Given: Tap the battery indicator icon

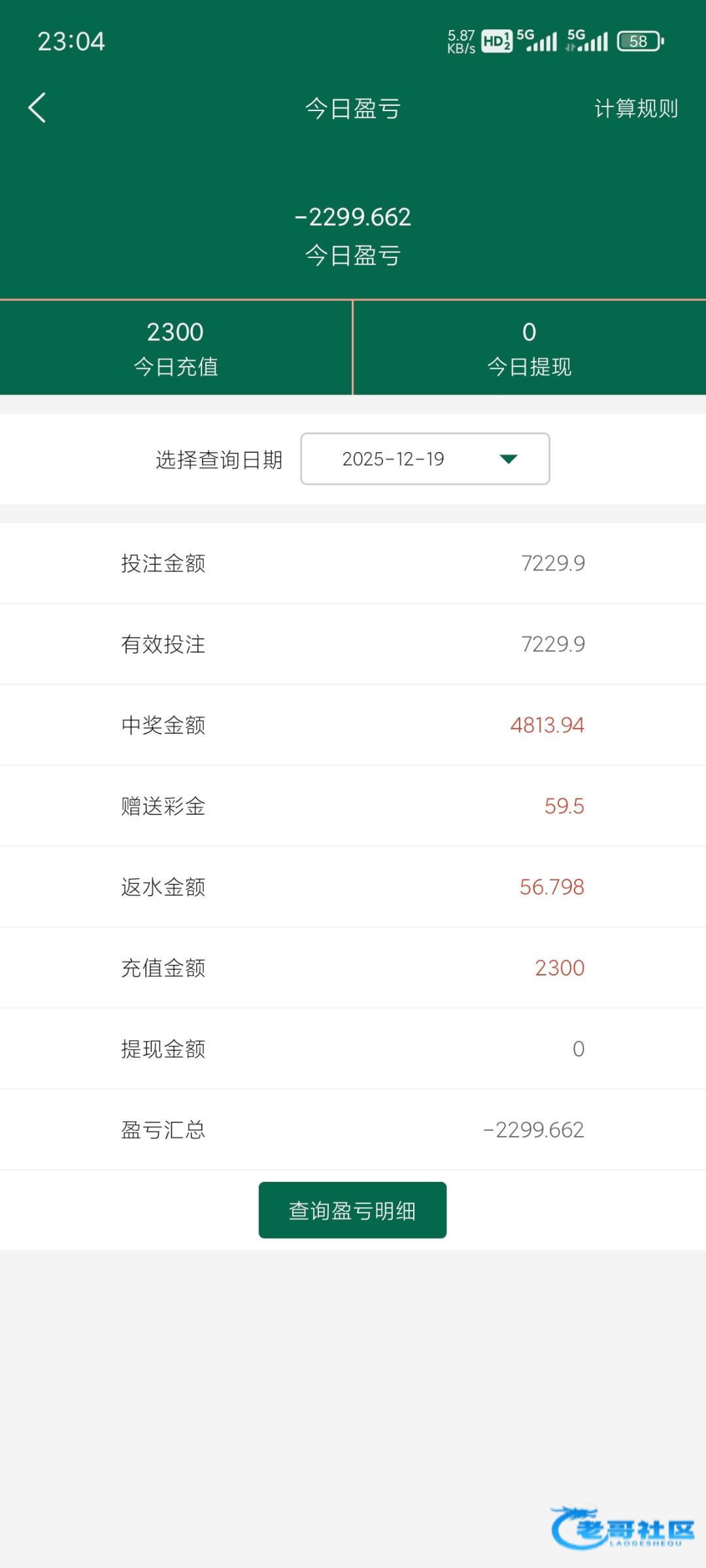Looking at the screenshot, I should [640, 41].
